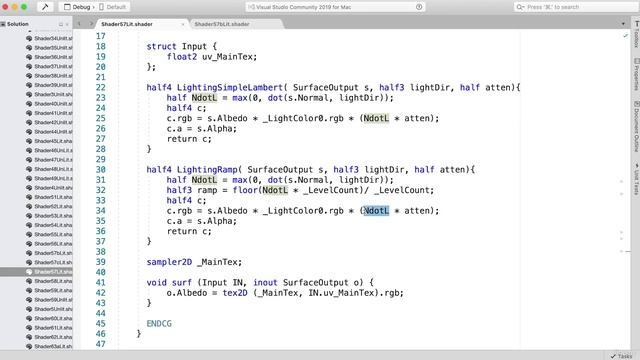Click the highlighted Shader57Lit file in tree
Viewport: 640px width, 360px height.
pyautogui.click(x=49, y=272)
